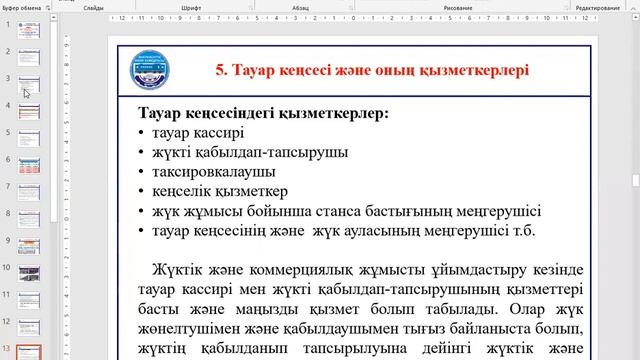Click the bullet 'тауар кеңсесінің және жүк ауласының меңгерушісі т.б.'

click(x=344, y=231)
